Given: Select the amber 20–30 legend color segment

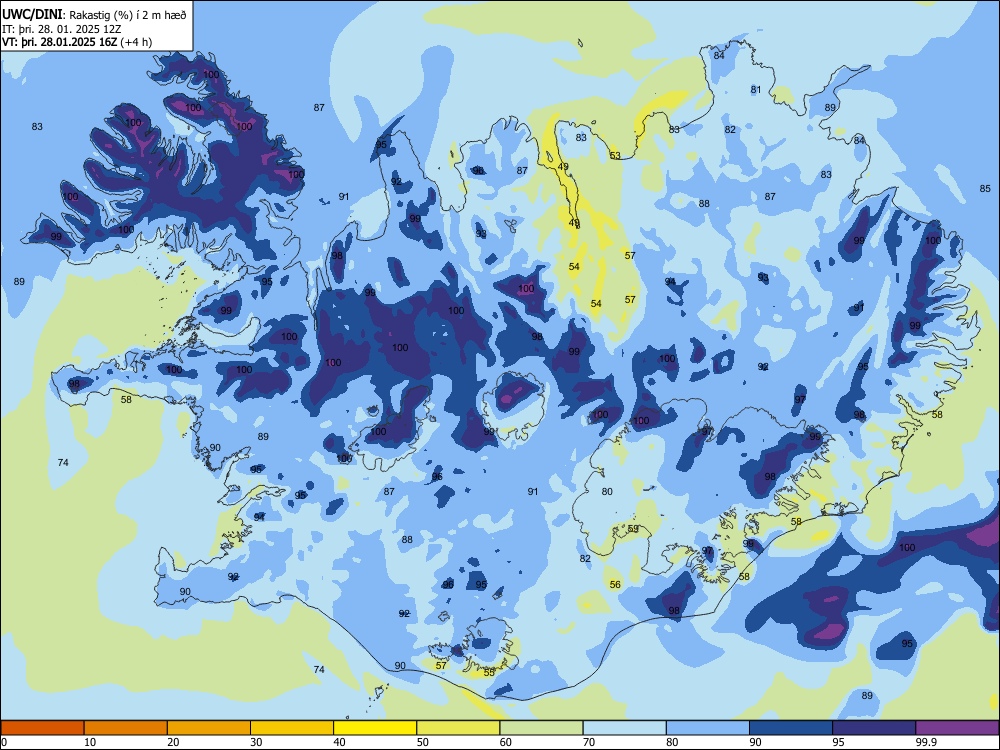Looking at the screenshot, I should click(x=209, y=728).
